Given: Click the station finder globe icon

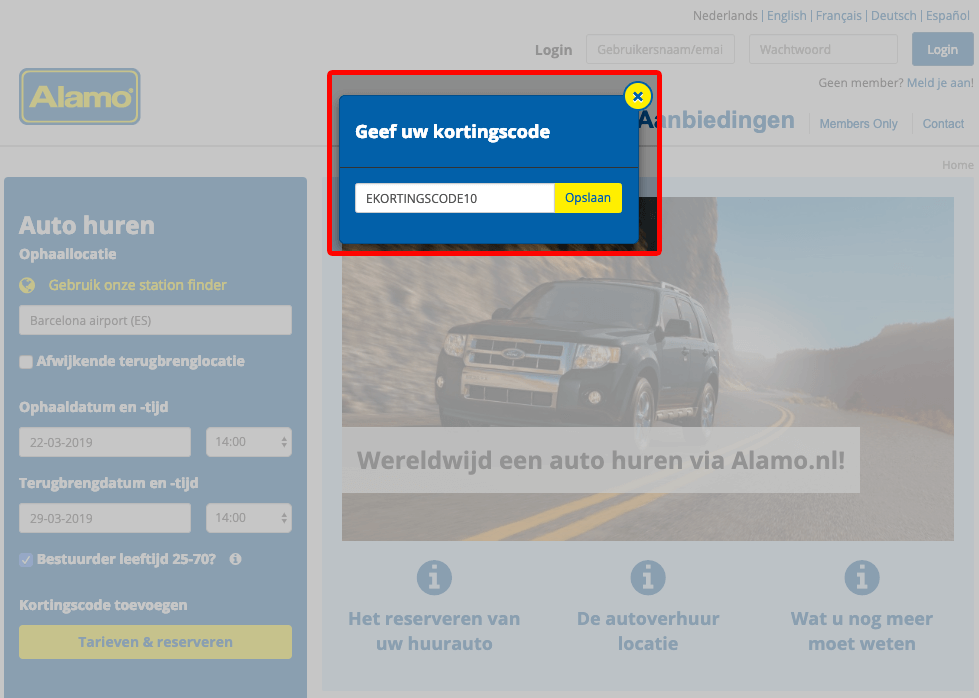Looking at the screenshot, I should pos(27,285).
